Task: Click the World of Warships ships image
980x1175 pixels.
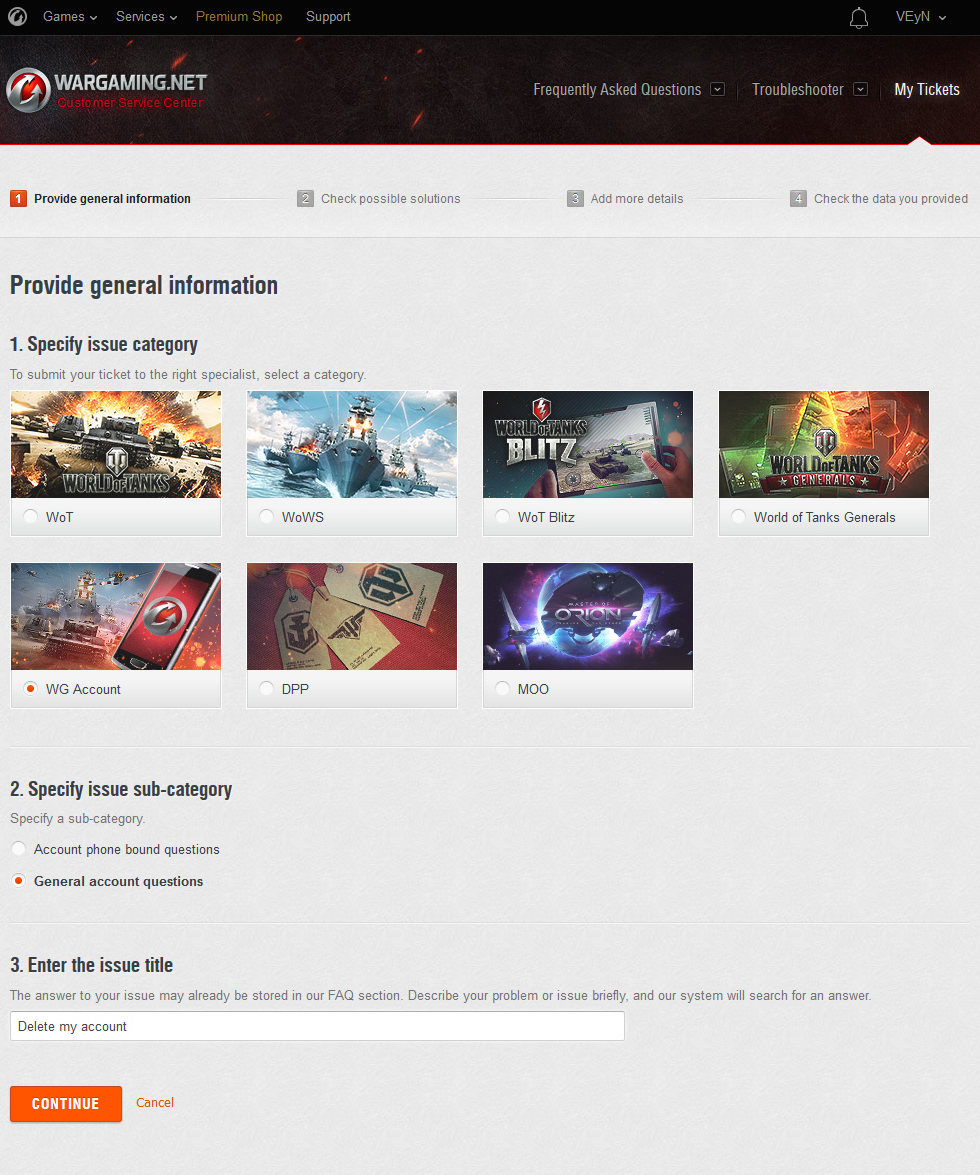Action: click(352, 444)
